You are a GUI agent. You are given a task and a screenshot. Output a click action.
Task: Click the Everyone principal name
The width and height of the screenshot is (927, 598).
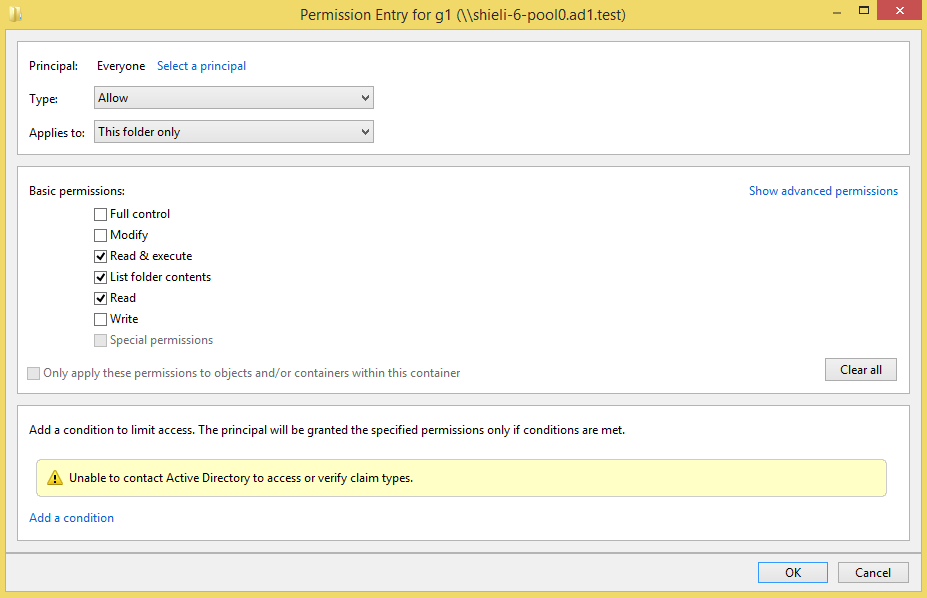pos(121,66)
